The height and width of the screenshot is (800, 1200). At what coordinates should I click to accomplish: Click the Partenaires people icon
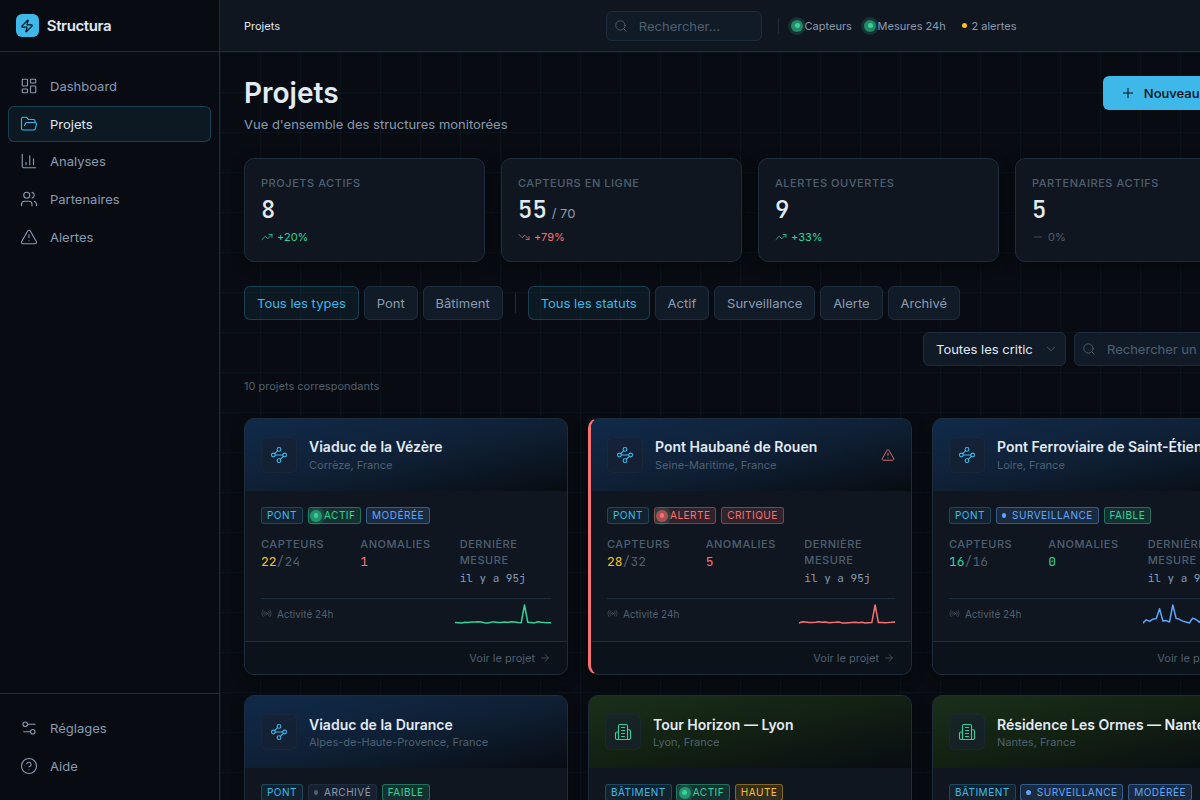[29, 199]
